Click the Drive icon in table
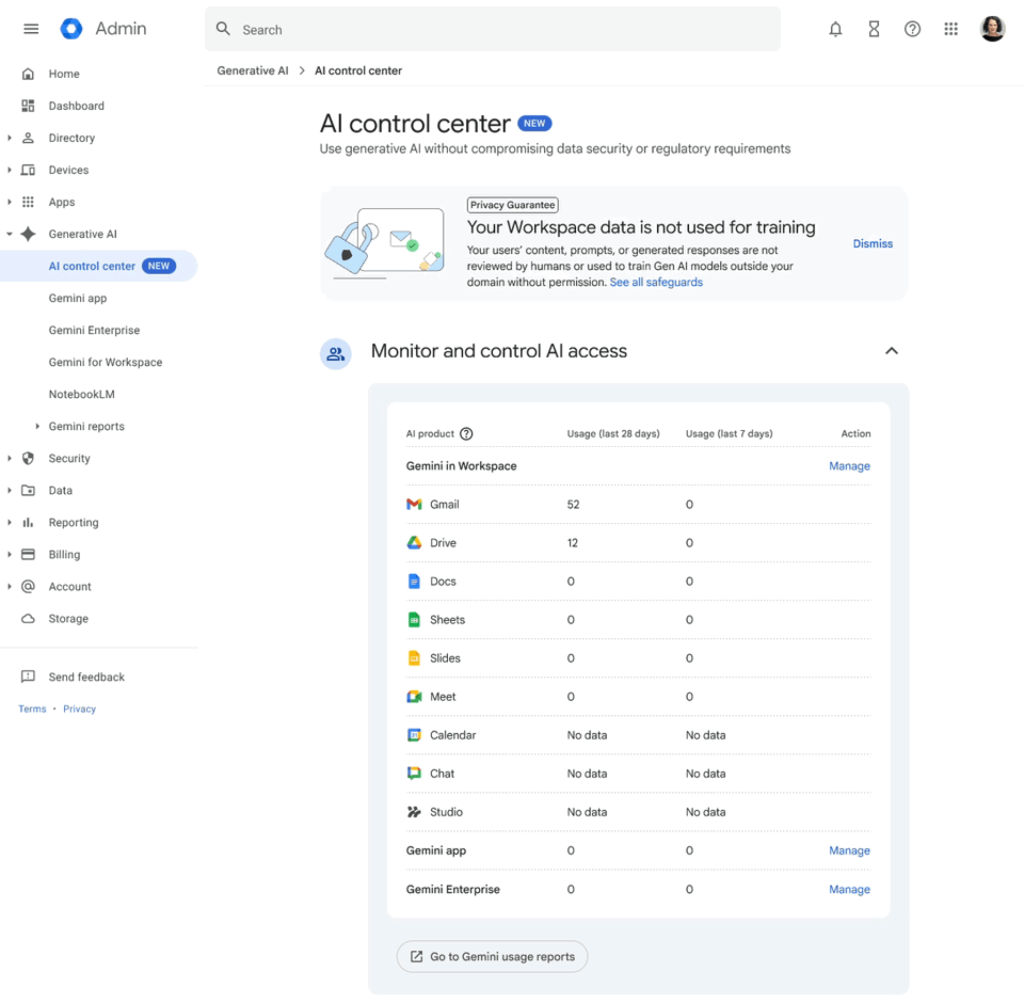Screen dimensions: 1024x1003 coord(414,543)
